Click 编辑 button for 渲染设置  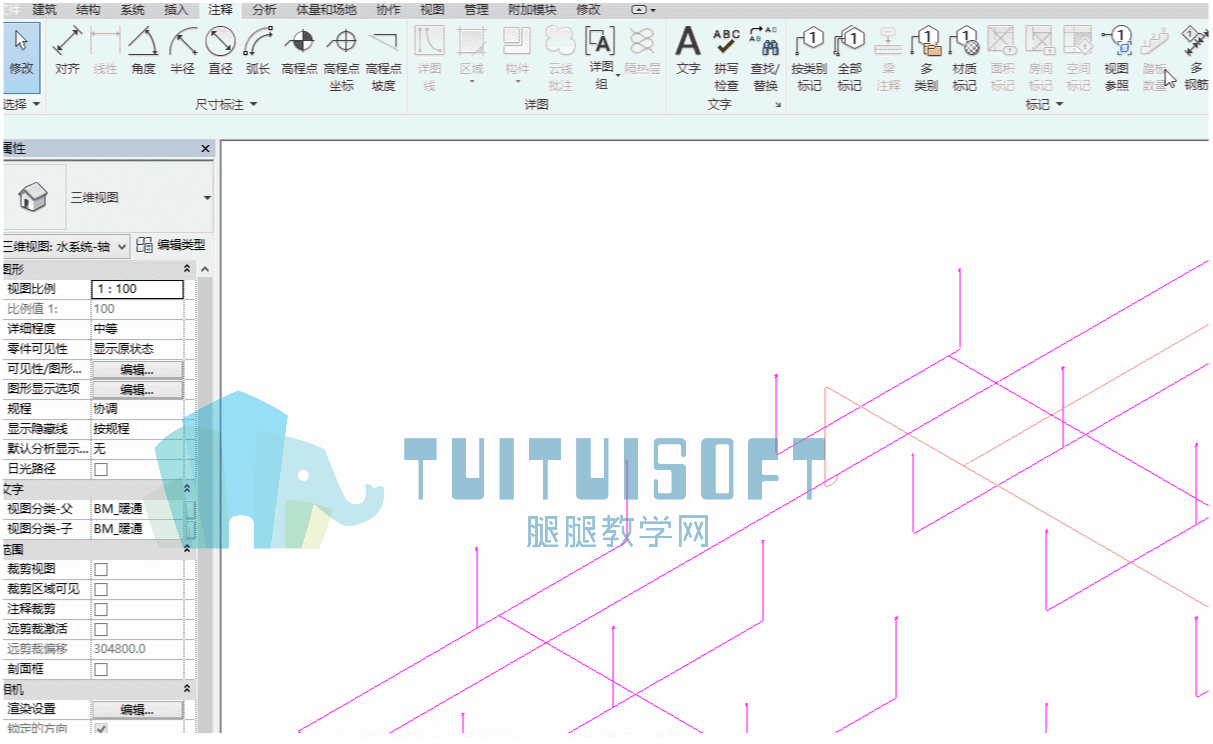pos(137,709)
